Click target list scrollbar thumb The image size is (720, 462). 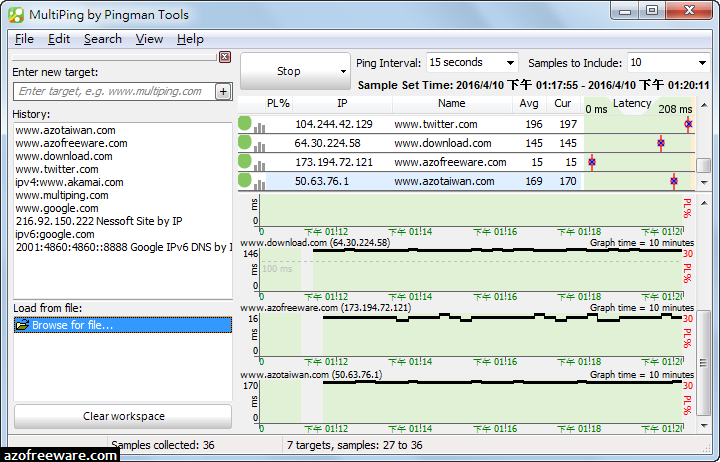[x=703, y=165]
